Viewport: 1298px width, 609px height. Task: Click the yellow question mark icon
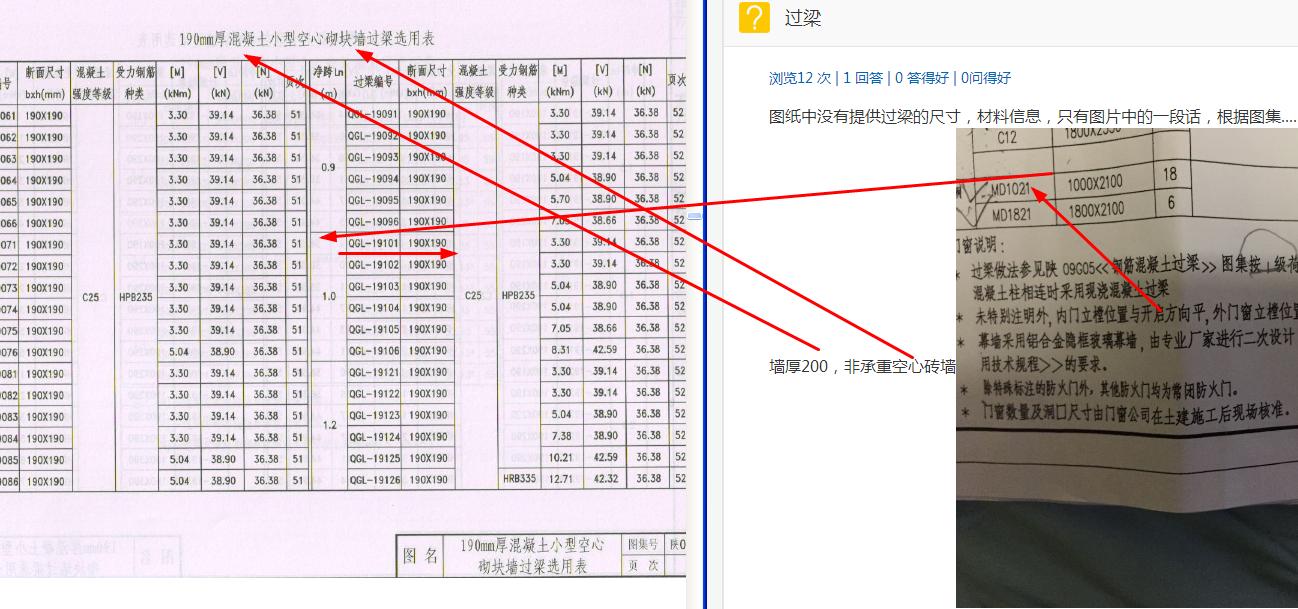pos(754,17)
